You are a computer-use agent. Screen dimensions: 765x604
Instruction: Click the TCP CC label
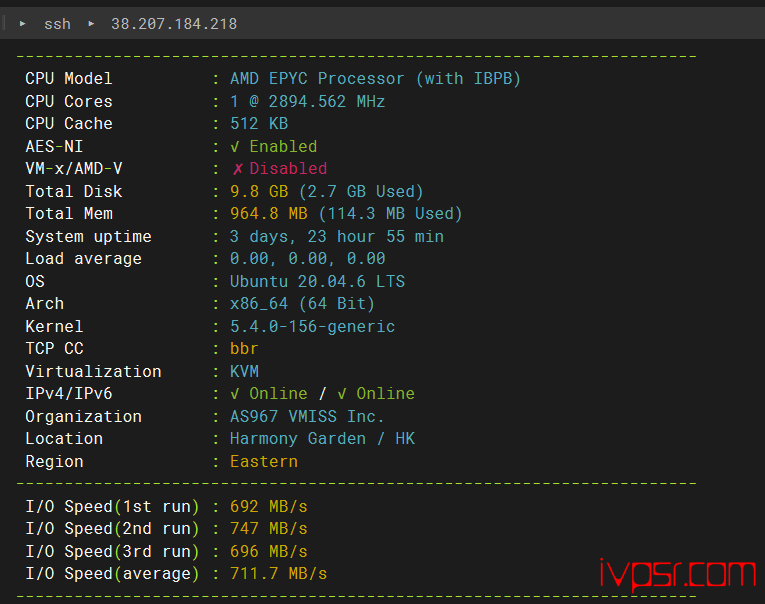pos(54,348)
